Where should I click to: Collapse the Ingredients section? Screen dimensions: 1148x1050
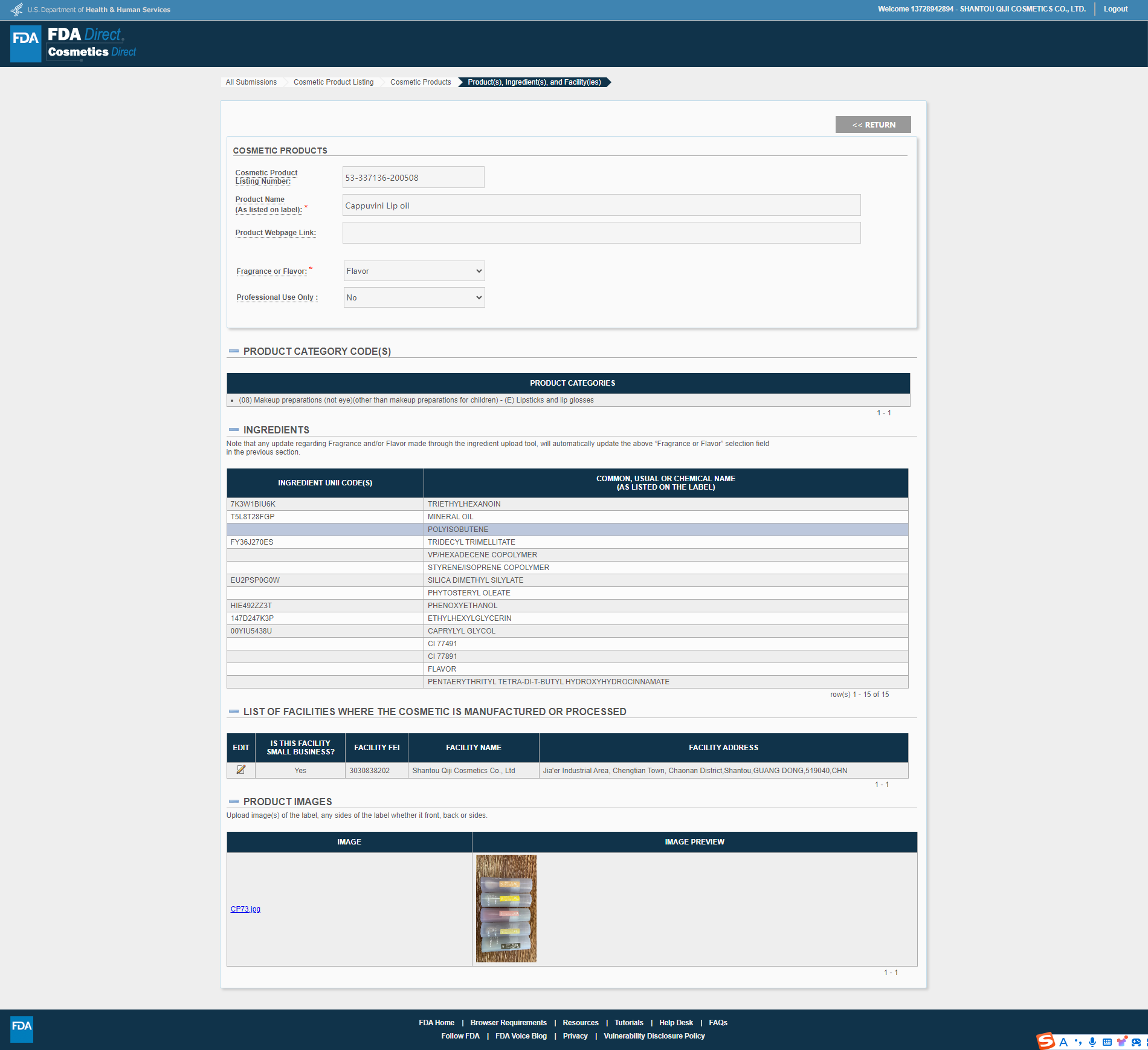tap(234, 430)
